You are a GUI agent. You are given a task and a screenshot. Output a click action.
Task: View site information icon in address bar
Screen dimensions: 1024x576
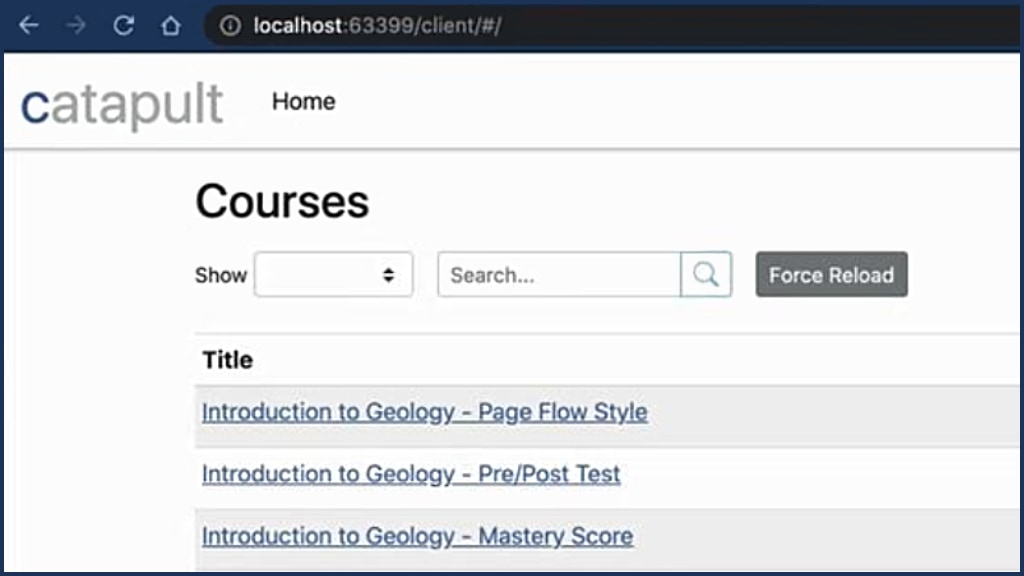click(231, 26)
